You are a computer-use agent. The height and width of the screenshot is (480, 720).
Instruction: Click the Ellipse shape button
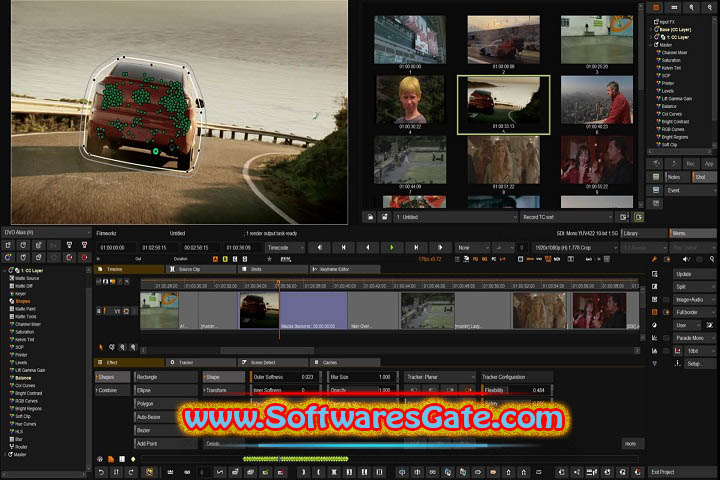166,390
